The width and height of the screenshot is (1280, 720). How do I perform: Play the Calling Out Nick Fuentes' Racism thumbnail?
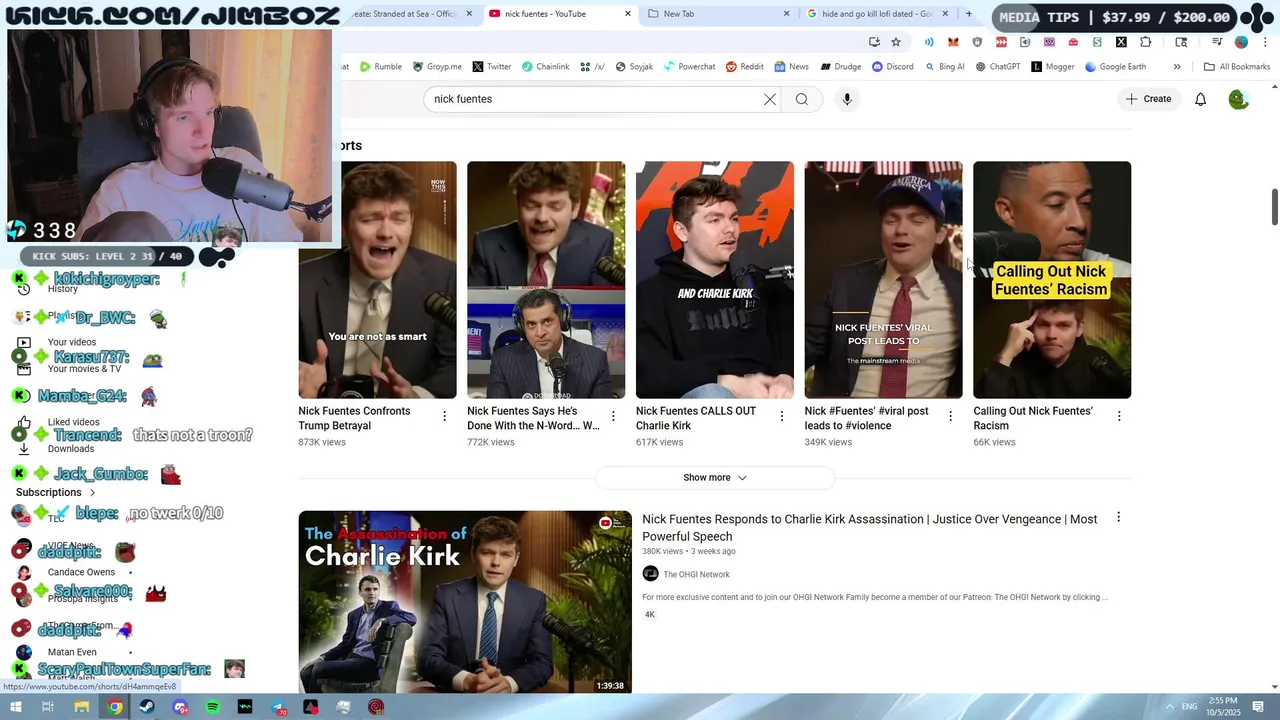[1052, 280]
